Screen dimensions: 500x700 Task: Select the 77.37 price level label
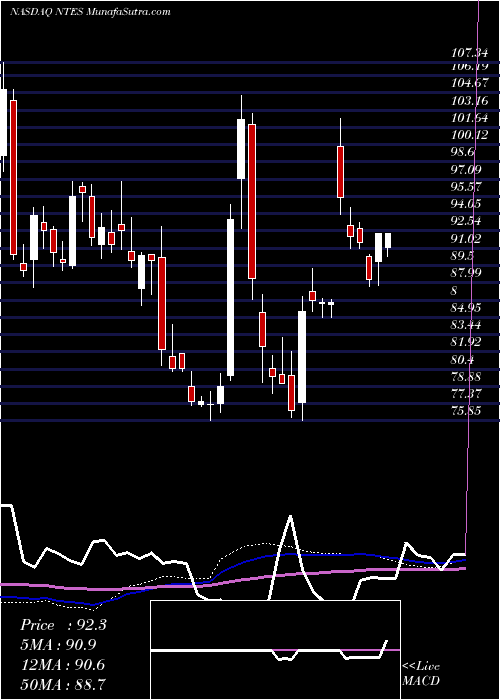coord(466,394)
